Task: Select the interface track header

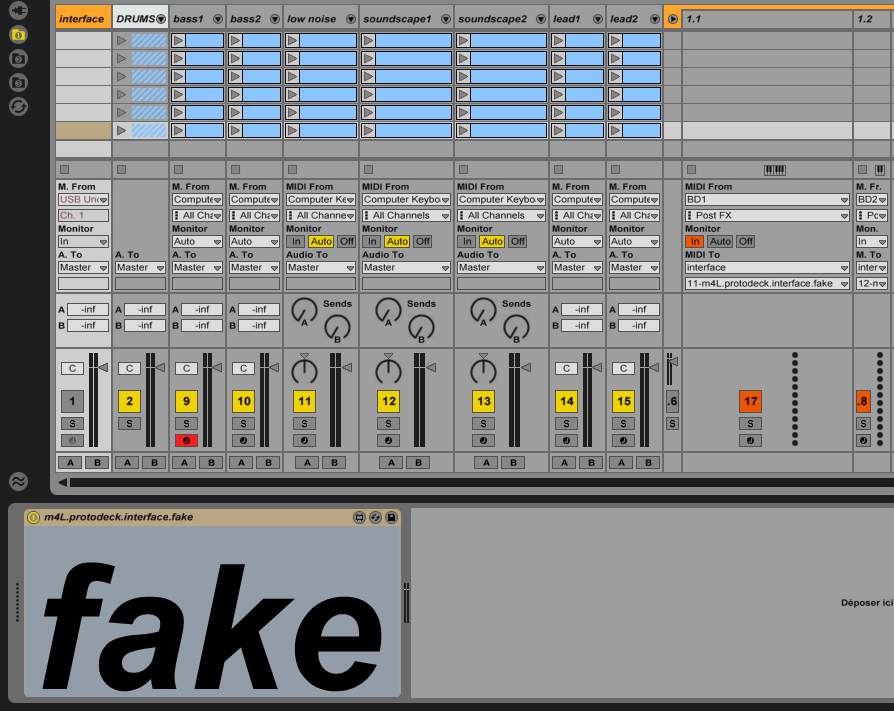Action: coord(82,19)
